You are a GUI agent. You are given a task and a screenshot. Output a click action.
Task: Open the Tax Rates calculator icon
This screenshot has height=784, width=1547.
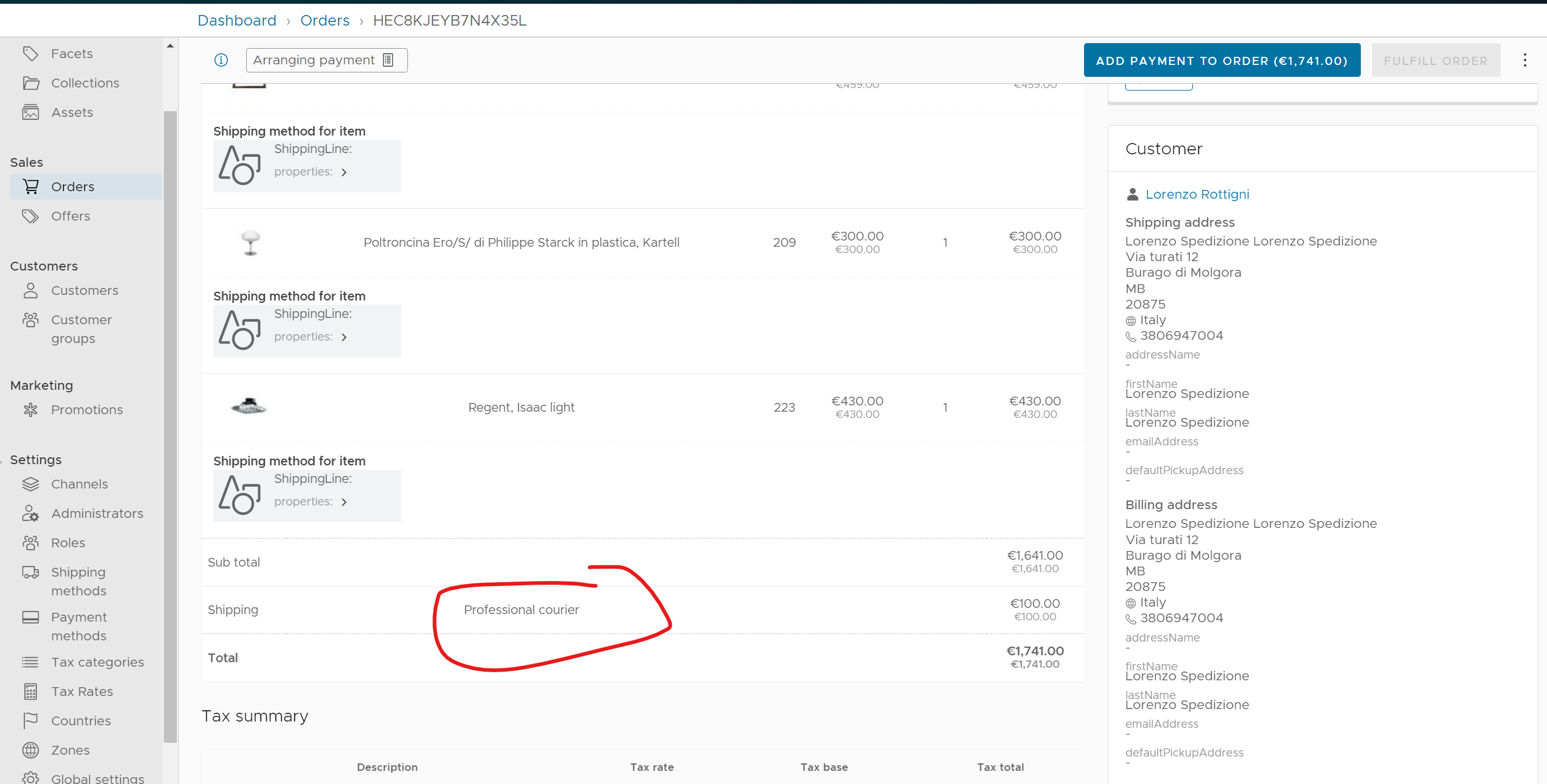(x=31, y=692)
